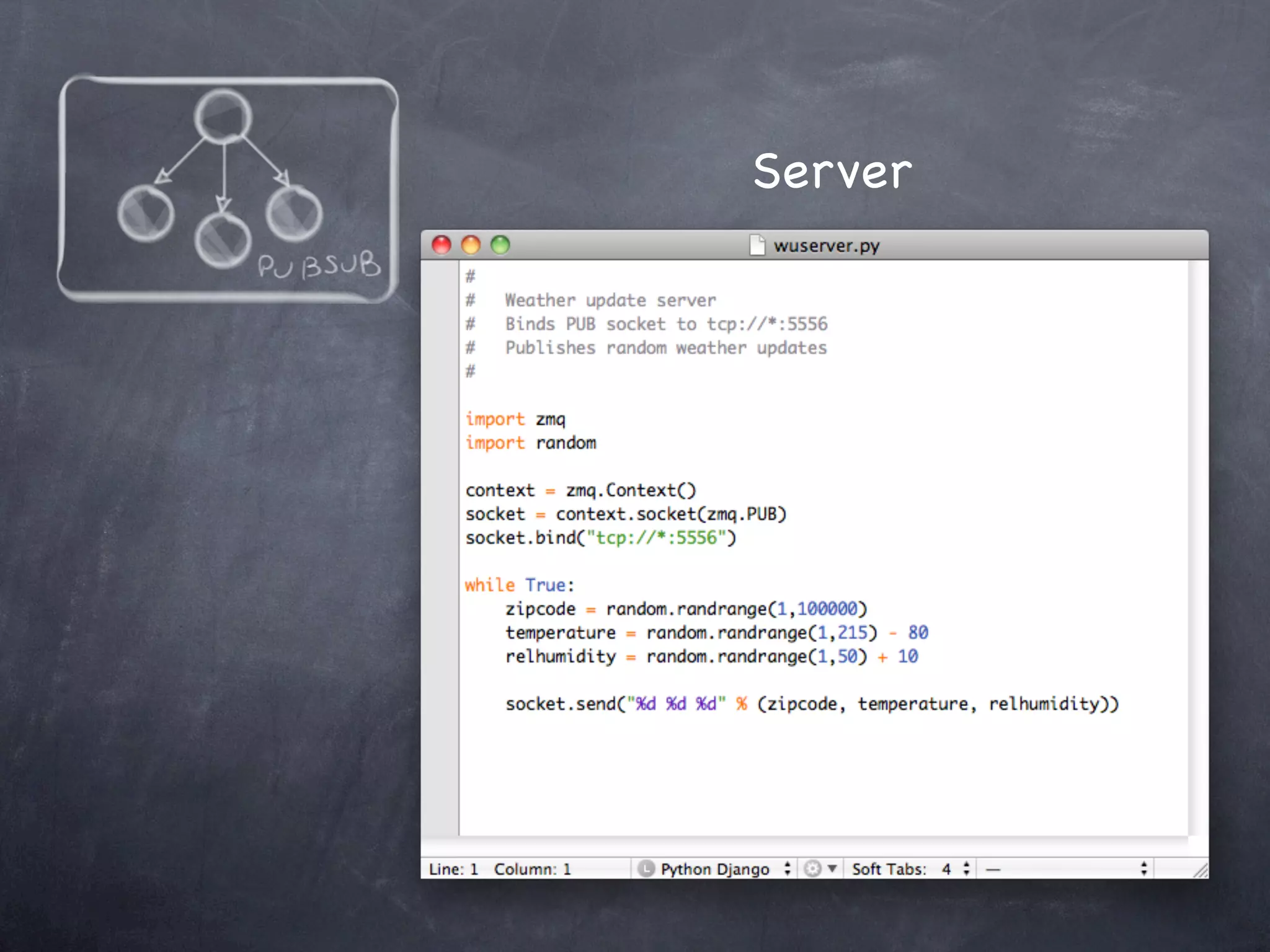Image resolution: width=1270 pixels, height=952 pixels.
Task: Click the green zoom window button
Action: (x=500, y=245)
